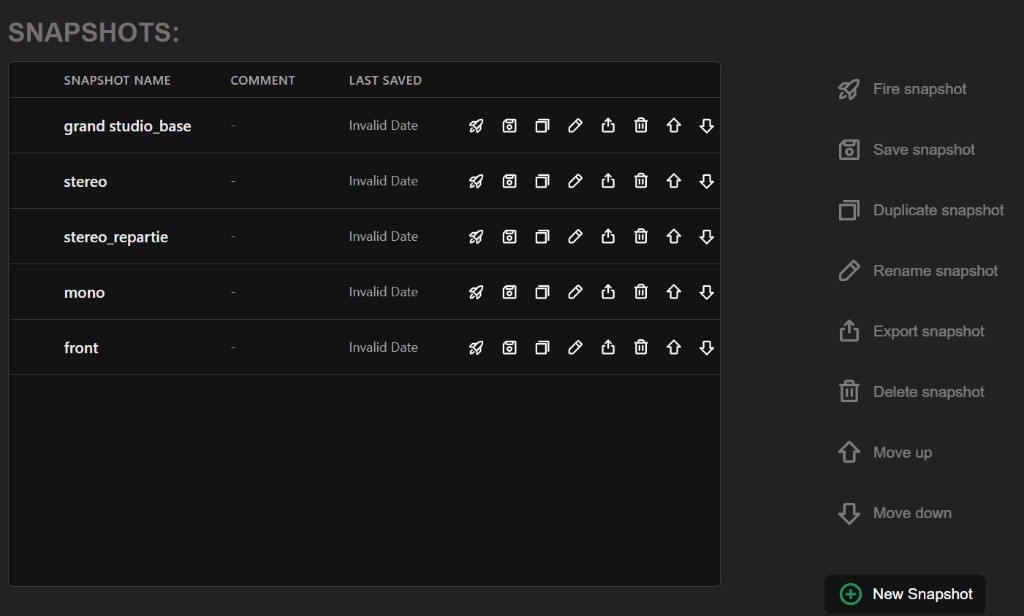Duplicate the stereo snapshot

tap(542, 181)
